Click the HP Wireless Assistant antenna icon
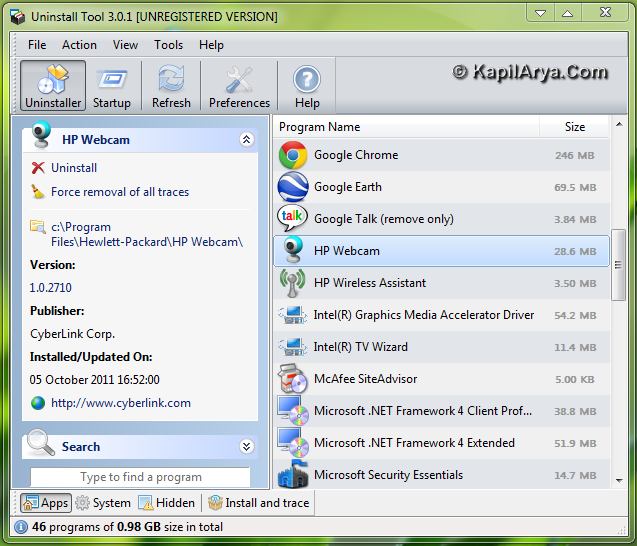The height and width of the screenshot is (546, 637). click(292, 283)
